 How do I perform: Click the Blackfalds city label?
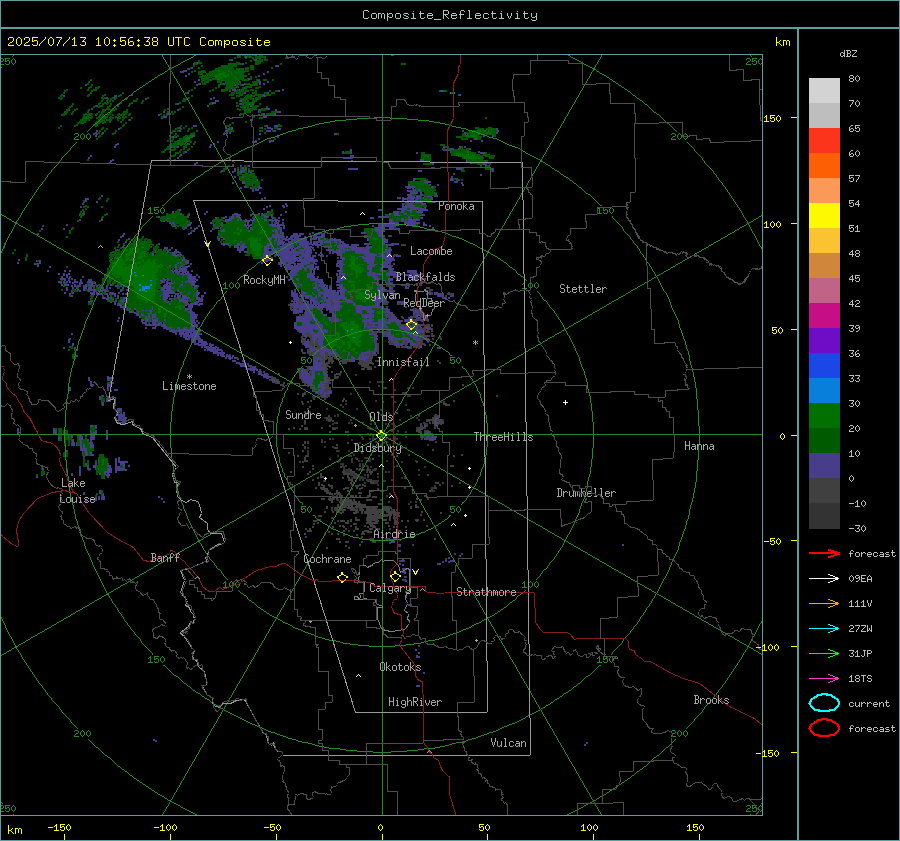(x=425, y=277)
